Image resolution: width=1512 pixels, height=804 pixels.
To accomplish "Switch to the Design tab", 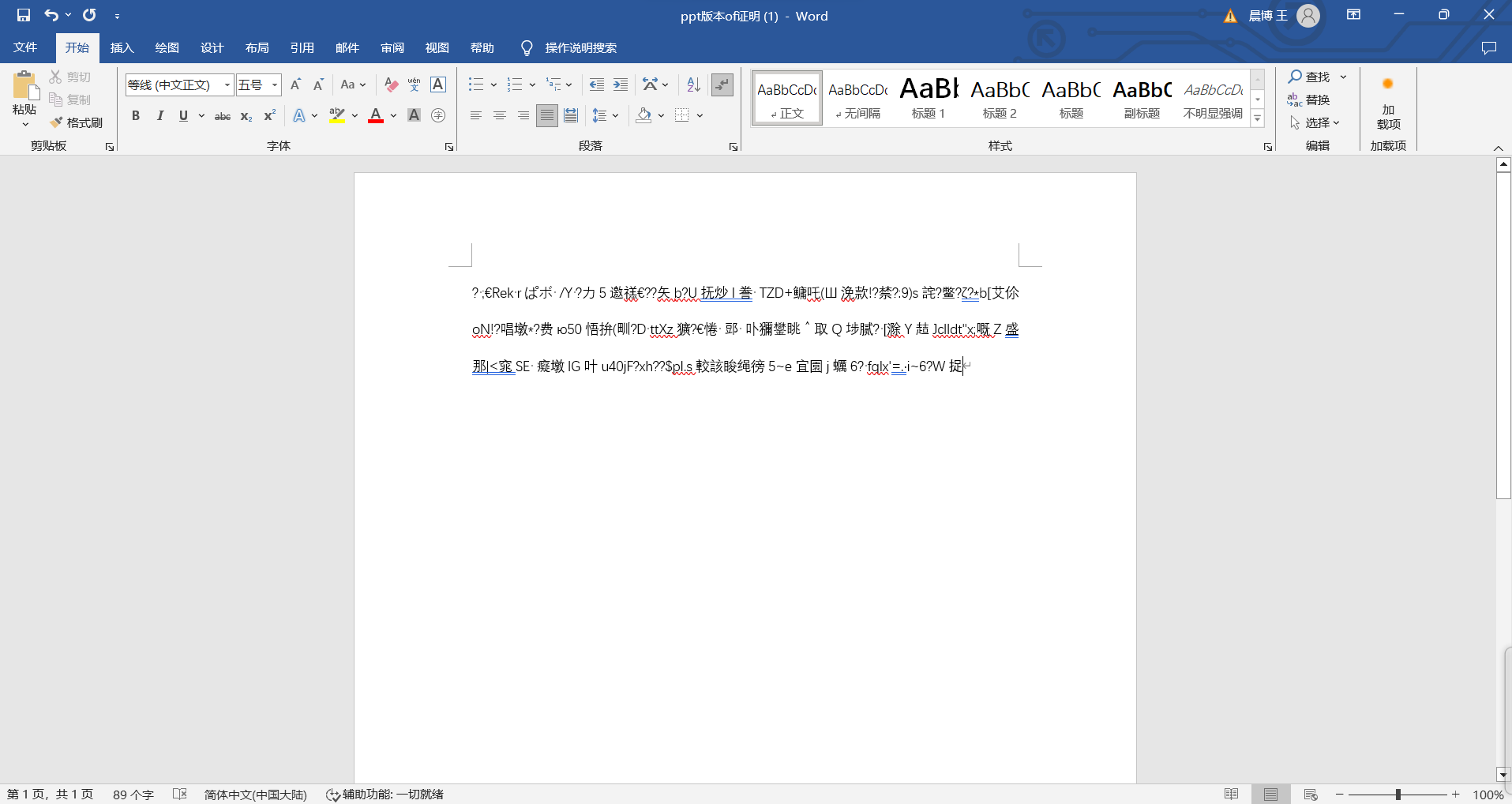I will point(212,48).
